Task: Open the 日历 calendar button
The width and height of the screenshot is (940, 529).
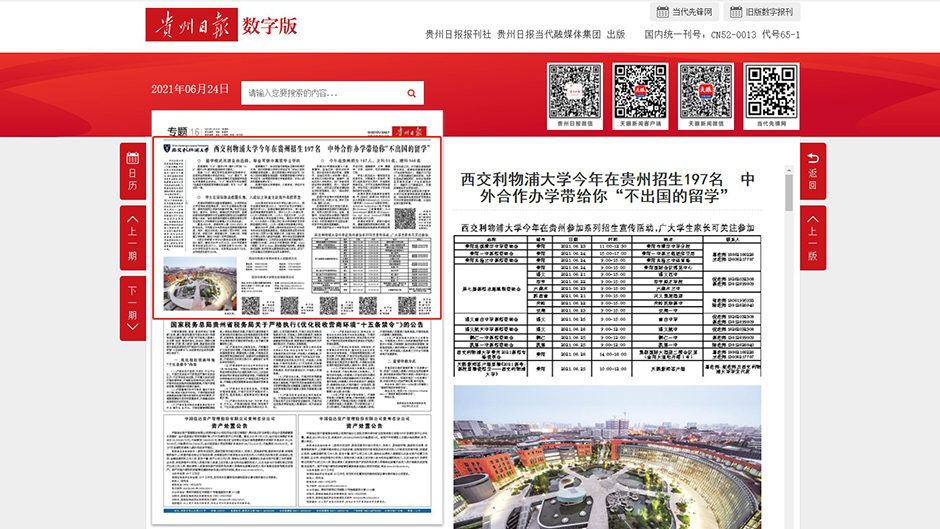Action: tap(132, 172)
